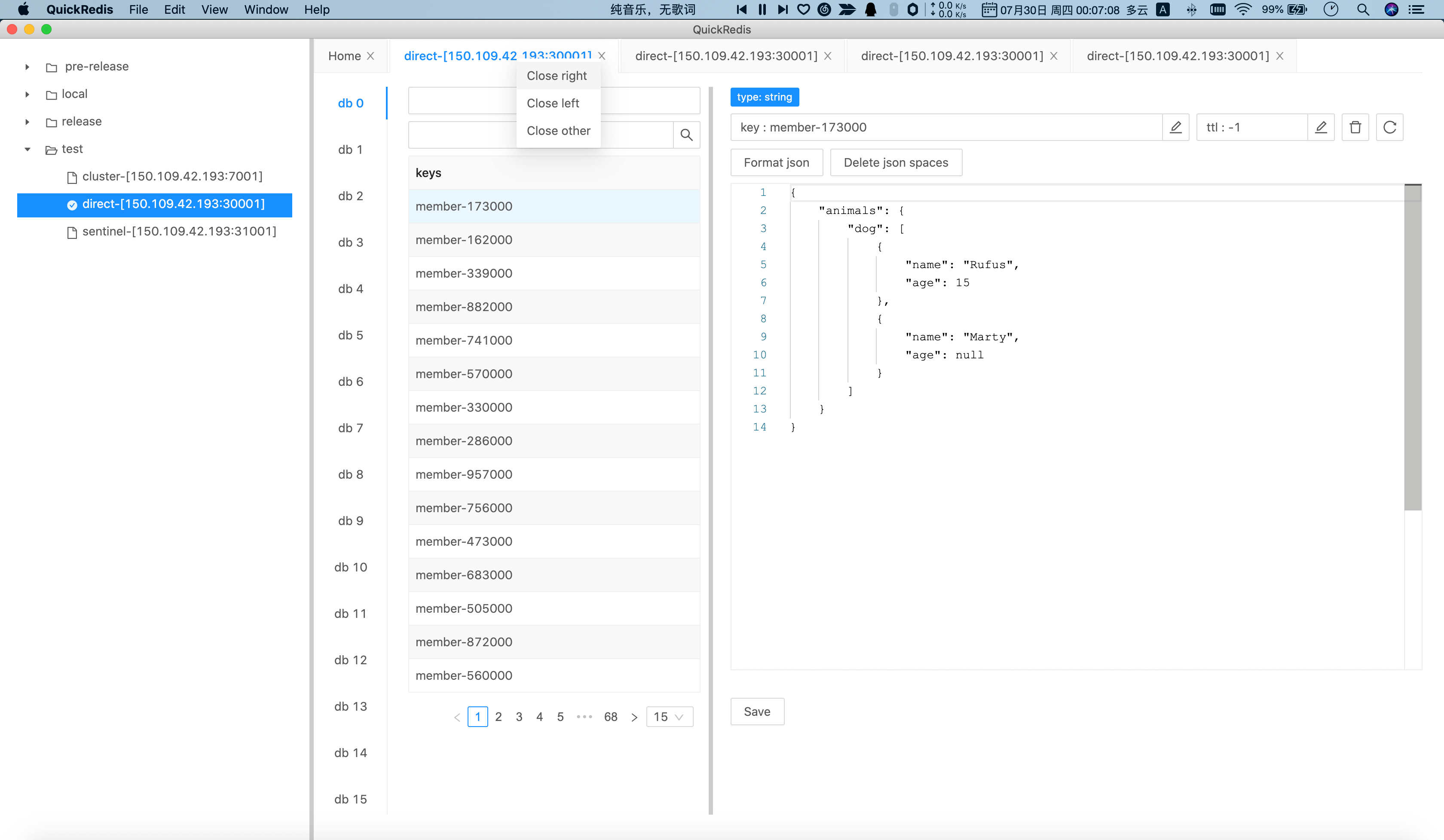
Task: Expand the pre-release folder
Action: (x=27, y=67)
